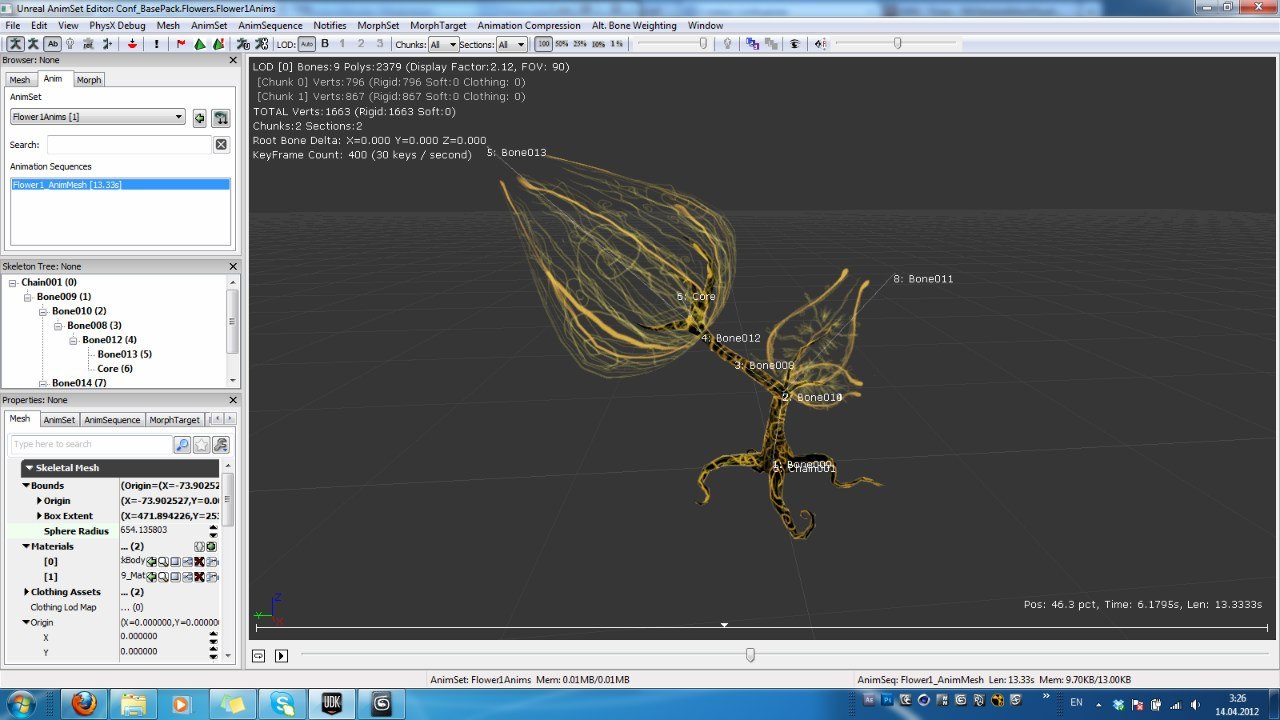
Task: Set playback speed to 25 percent
Action: [580, 44]
